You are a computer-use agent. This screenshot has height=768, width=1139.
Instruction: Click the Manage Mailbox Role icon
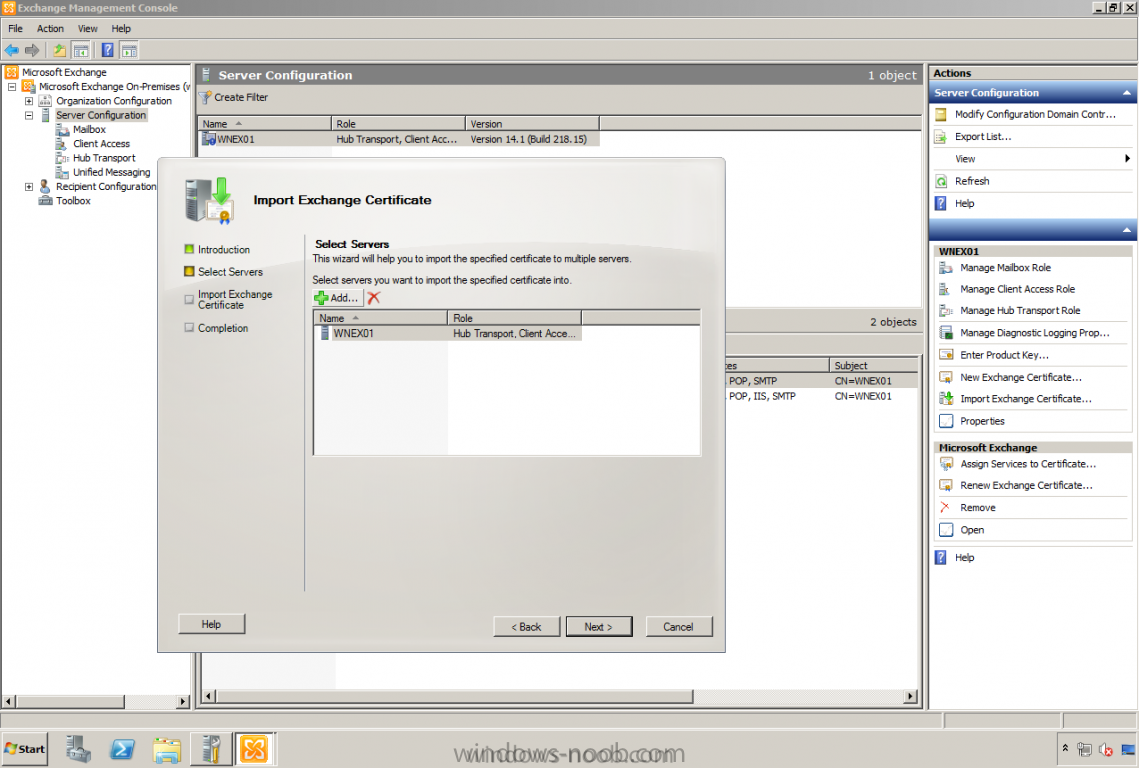[946, 268]
